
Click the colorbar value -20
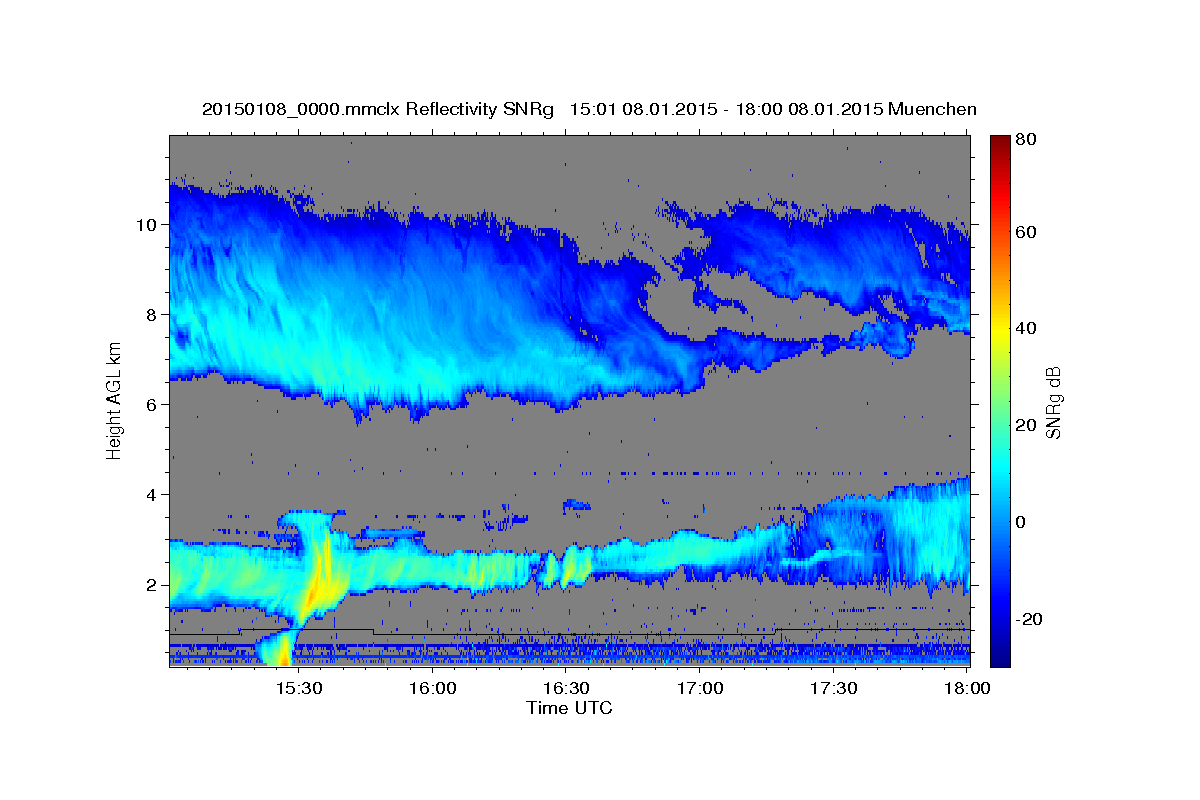pos(1028,619)
